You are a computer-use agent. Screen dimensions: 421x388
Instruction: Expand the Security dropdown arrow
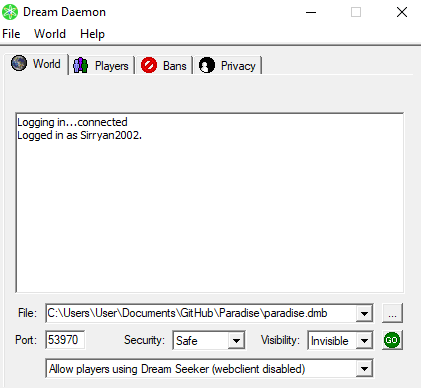point(236,340)
